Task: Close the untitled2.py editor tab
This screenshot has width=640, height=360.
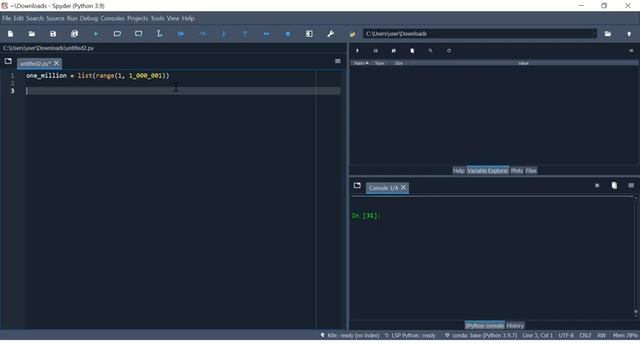Action: tap(56, 63)
